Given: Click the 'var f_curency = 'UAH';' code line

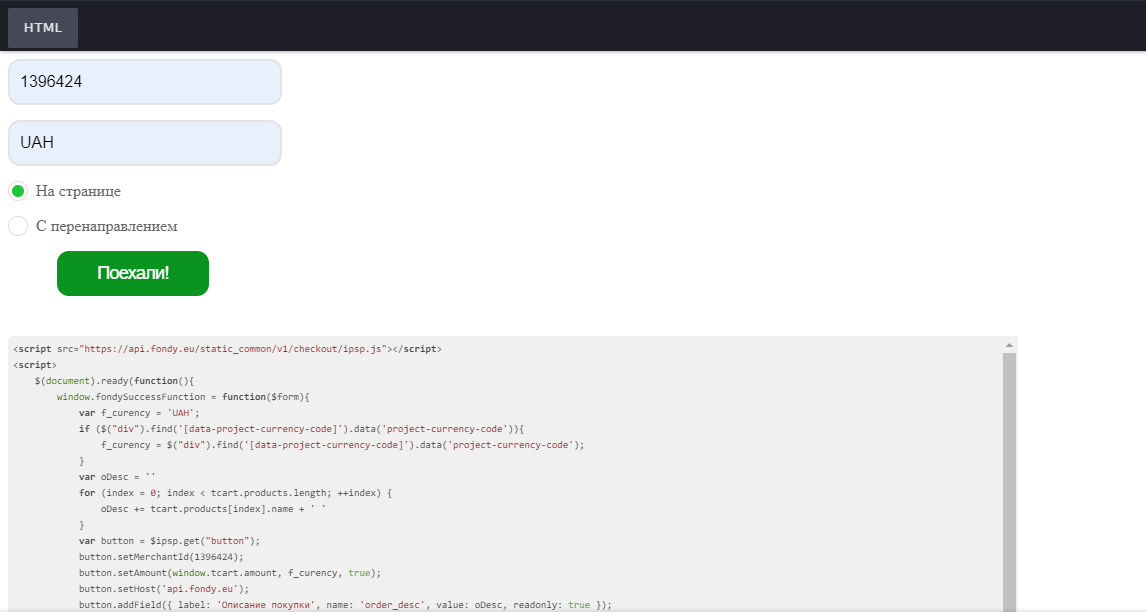Looking at the screenshot, I should point(139,413).
